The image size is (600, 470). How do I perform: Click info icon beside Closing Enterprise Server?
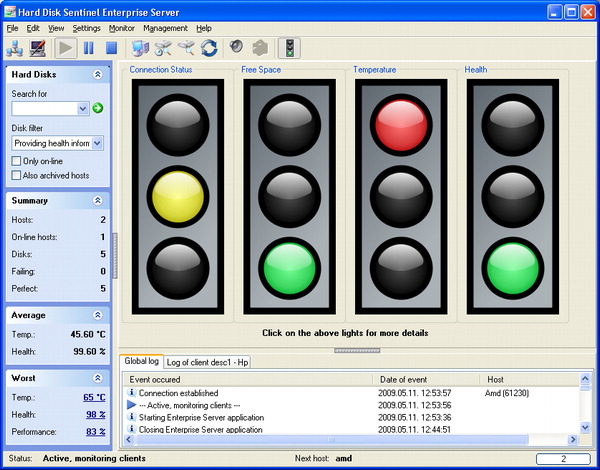coord(131,429)
